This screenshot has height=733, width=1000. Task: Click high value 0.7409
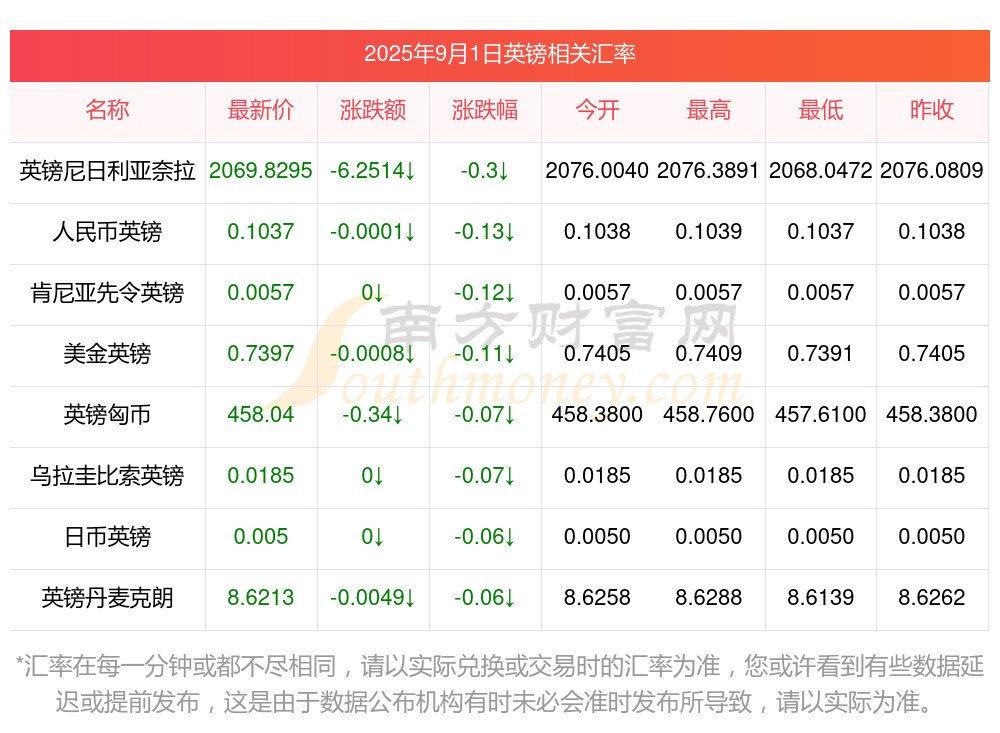click(x=709, y=353)
